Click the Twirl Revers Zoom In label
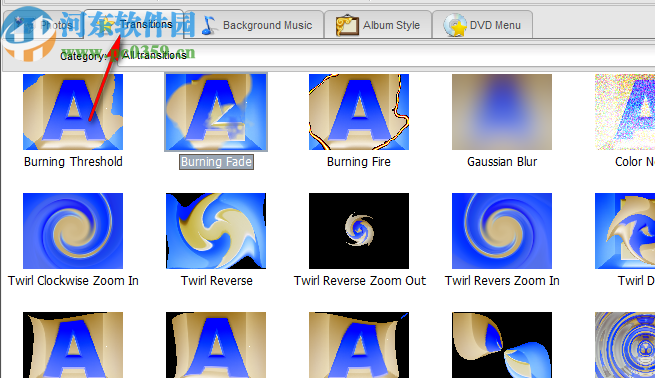This screenshot has height=378, width=655. click(x=502, y=281)
